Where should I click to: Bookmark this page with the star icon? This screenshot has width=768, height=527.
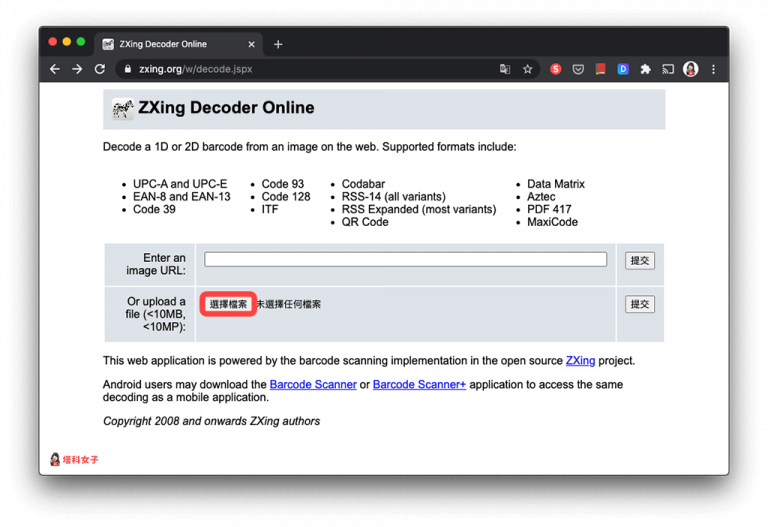[527, 69]
